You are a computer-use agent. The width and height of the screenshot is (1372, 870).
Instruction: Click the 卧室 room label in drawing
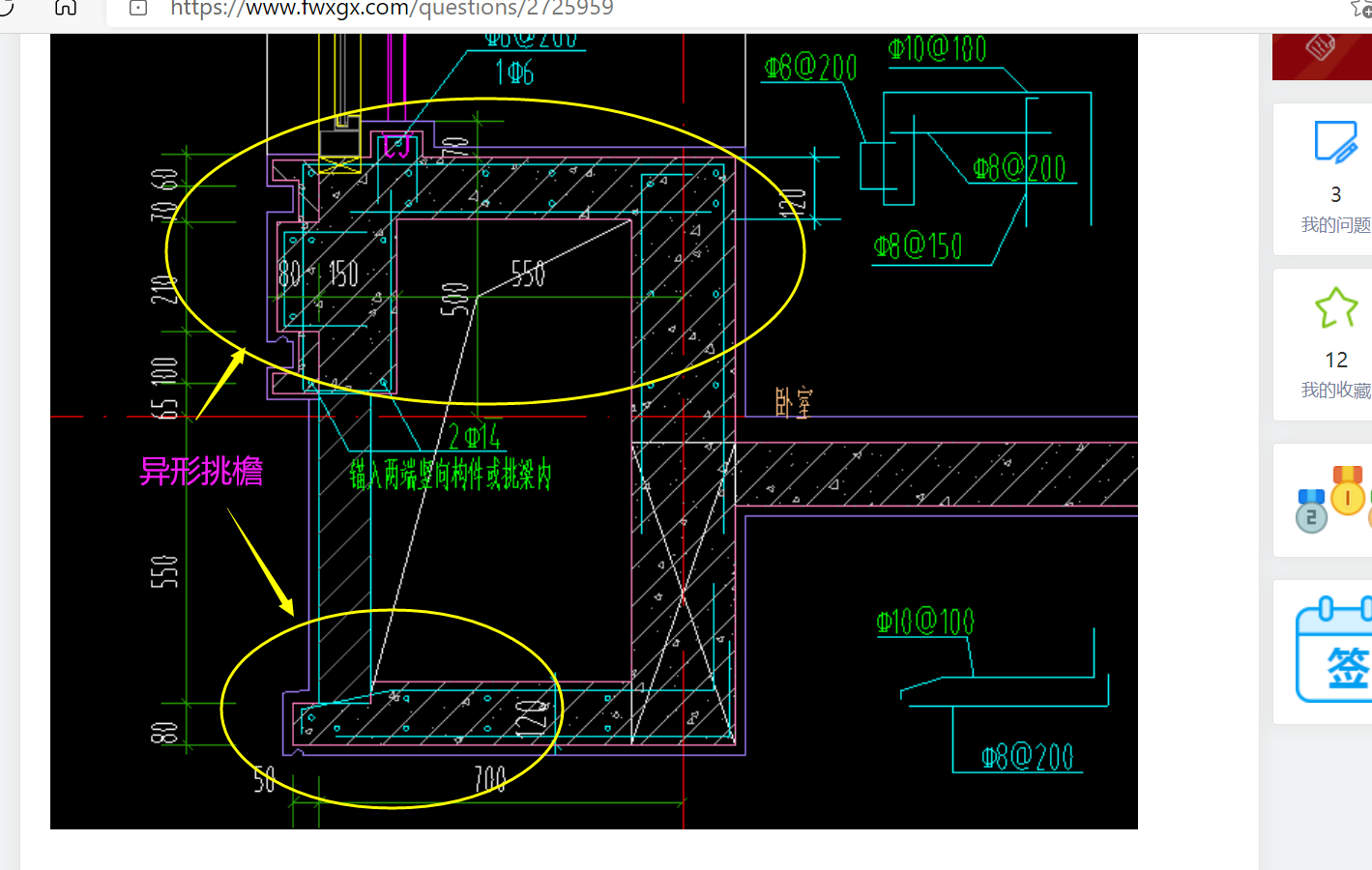tap(793, 402)
